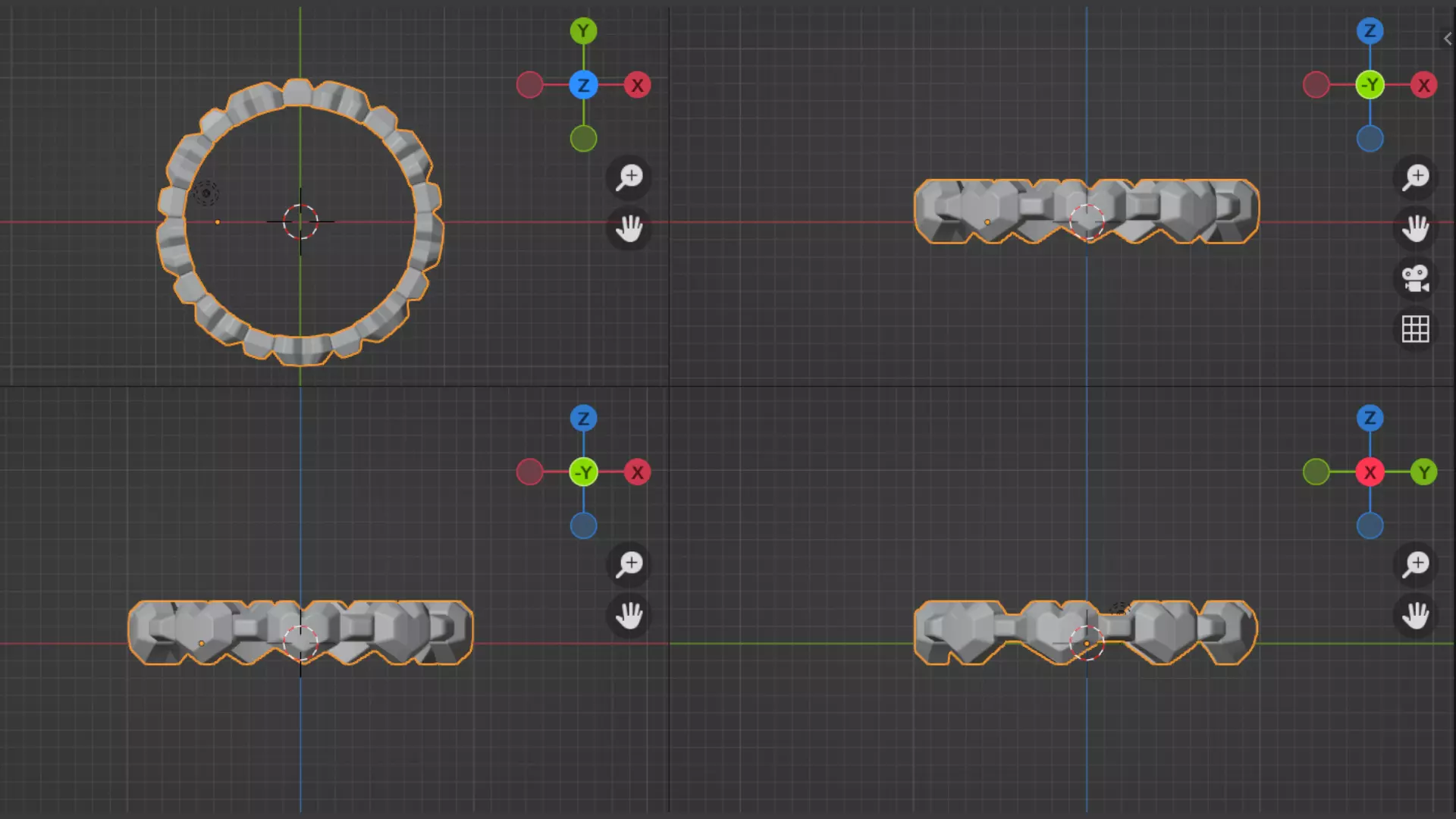Toggle camera view in top-right viewport
Viewport: 1456px width, 819px height.
pos(1416,278)
